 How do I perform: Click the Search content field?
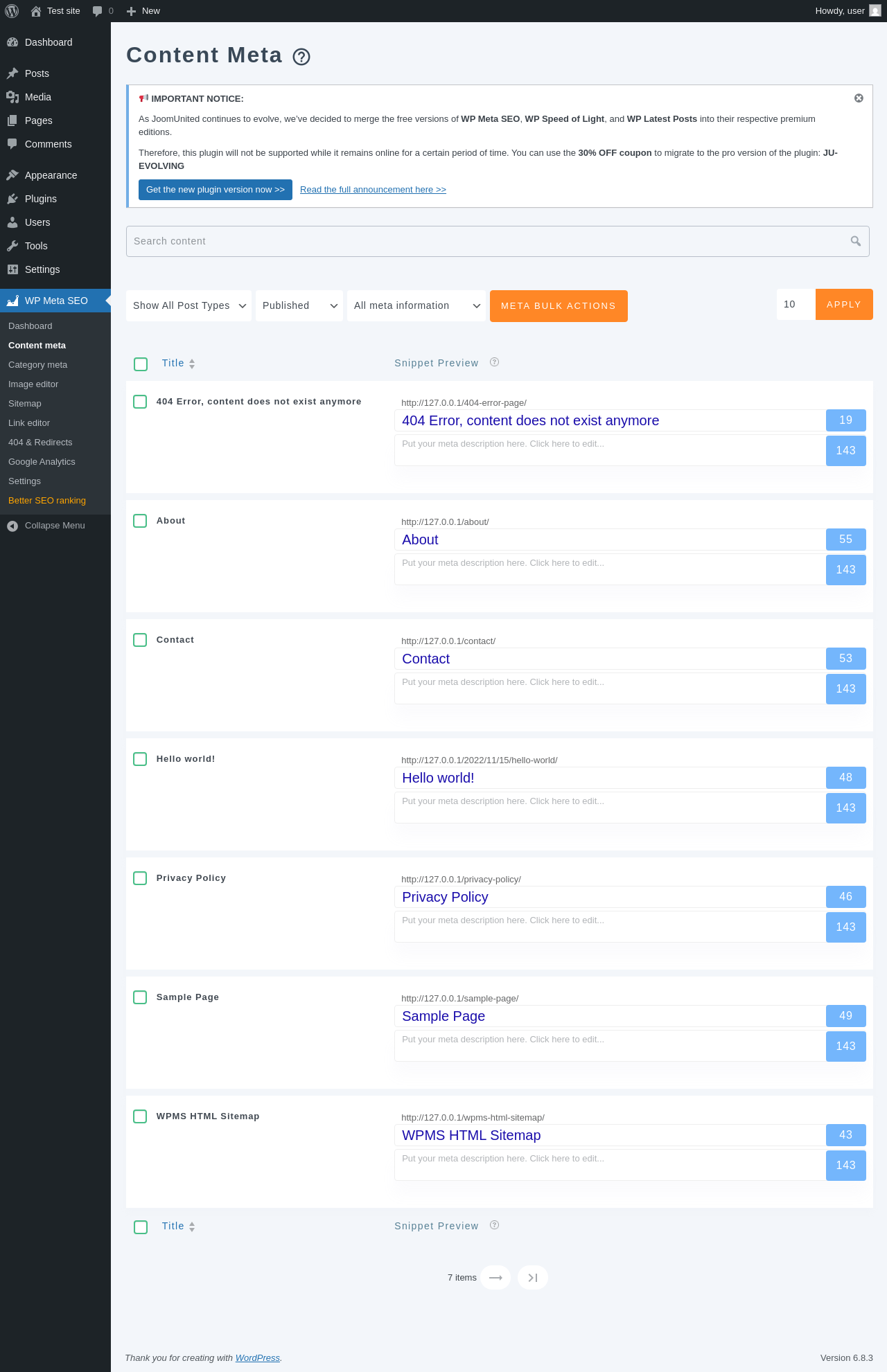pos(498,241)
